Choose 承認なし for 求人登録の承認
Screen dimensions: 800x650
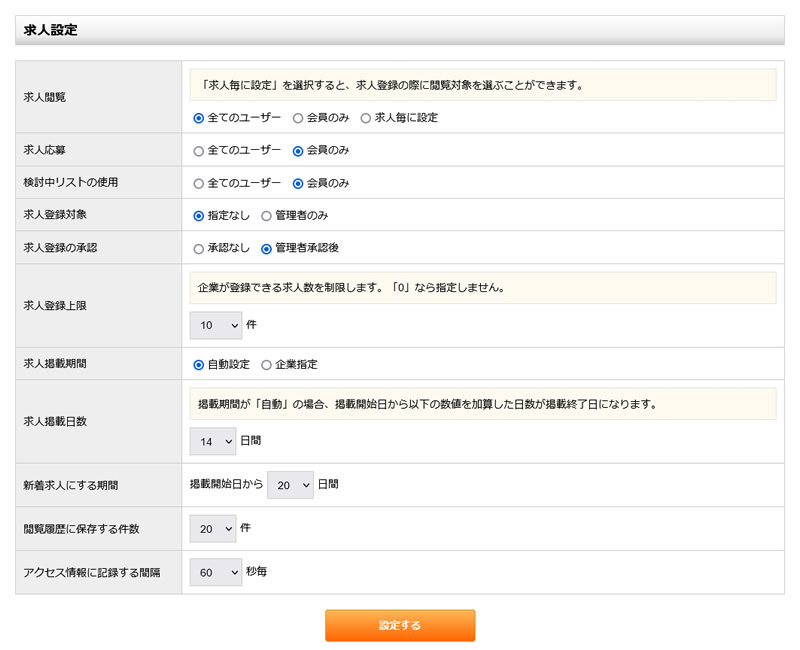[x=198, y=249]
